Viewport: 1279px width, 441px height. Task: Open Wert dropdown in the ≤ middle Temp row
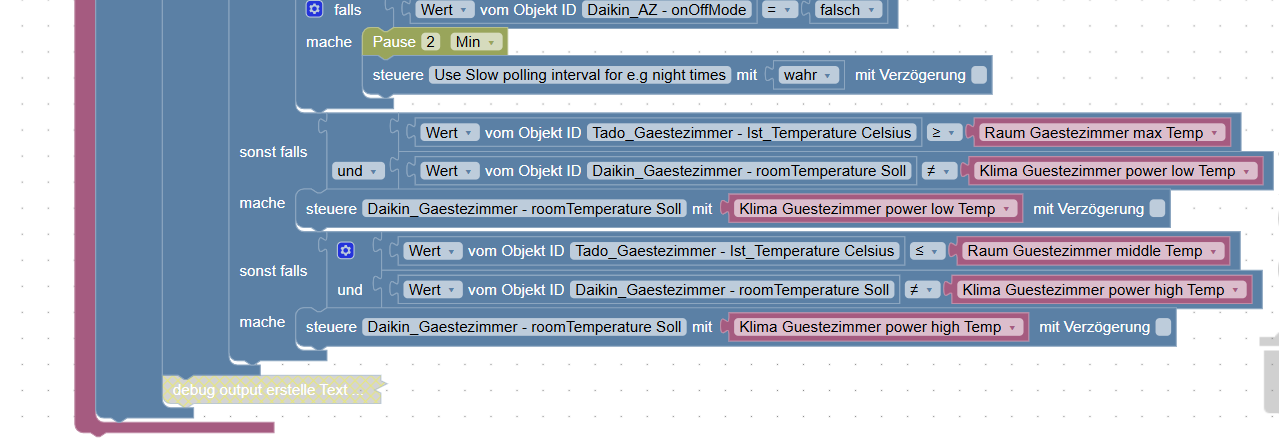tap(432, 251)
